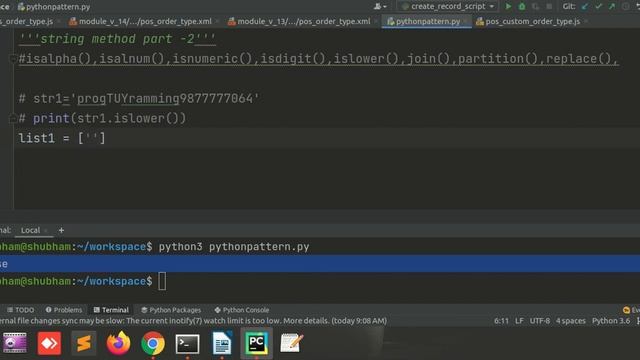Image resolution: width=640 pixels, height=360 pixels.
Task: Close the Local terminal session tab
Action: point(46,231)
